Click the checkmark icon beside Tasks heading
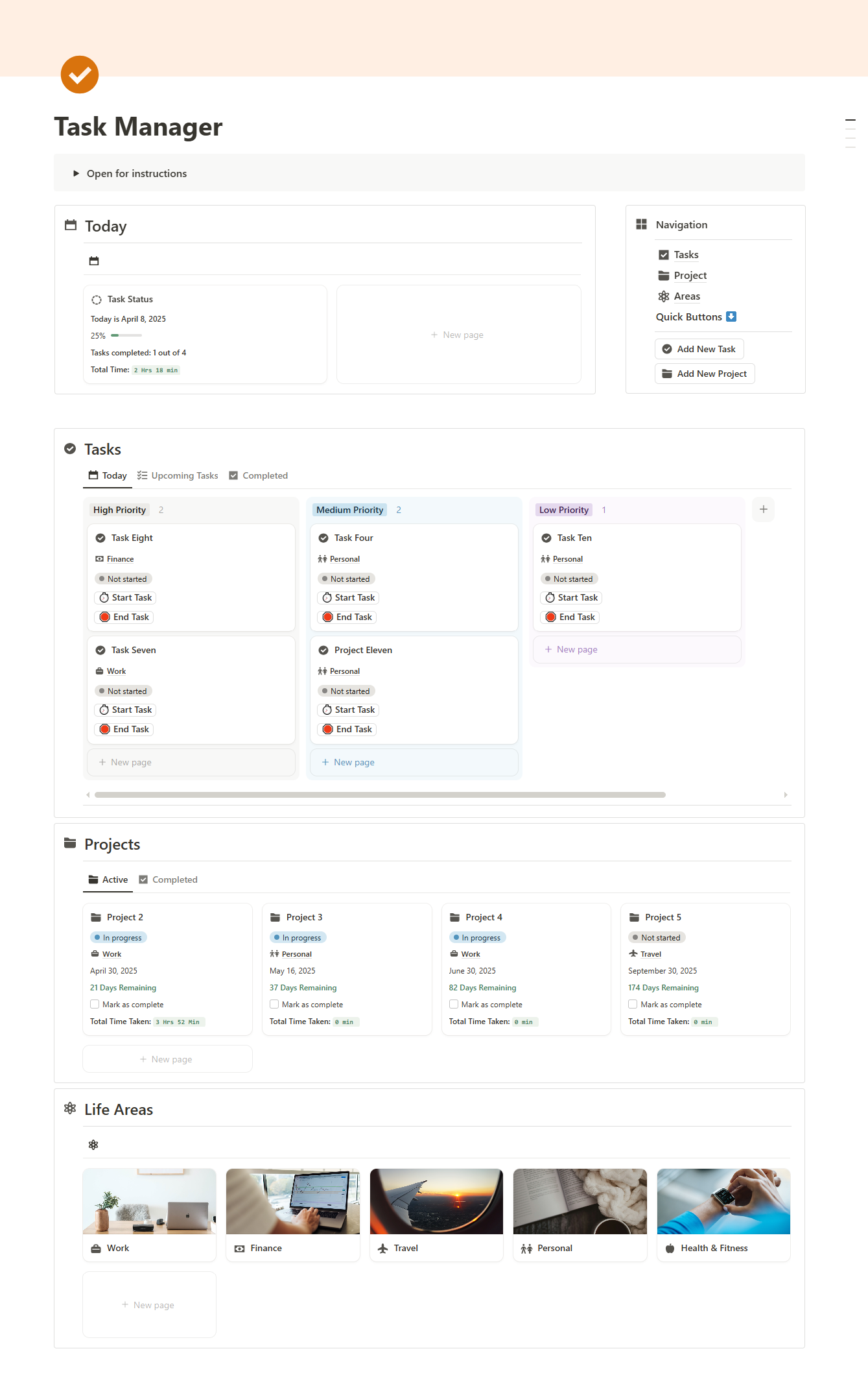868x1375 pixels. coord(70,449)
